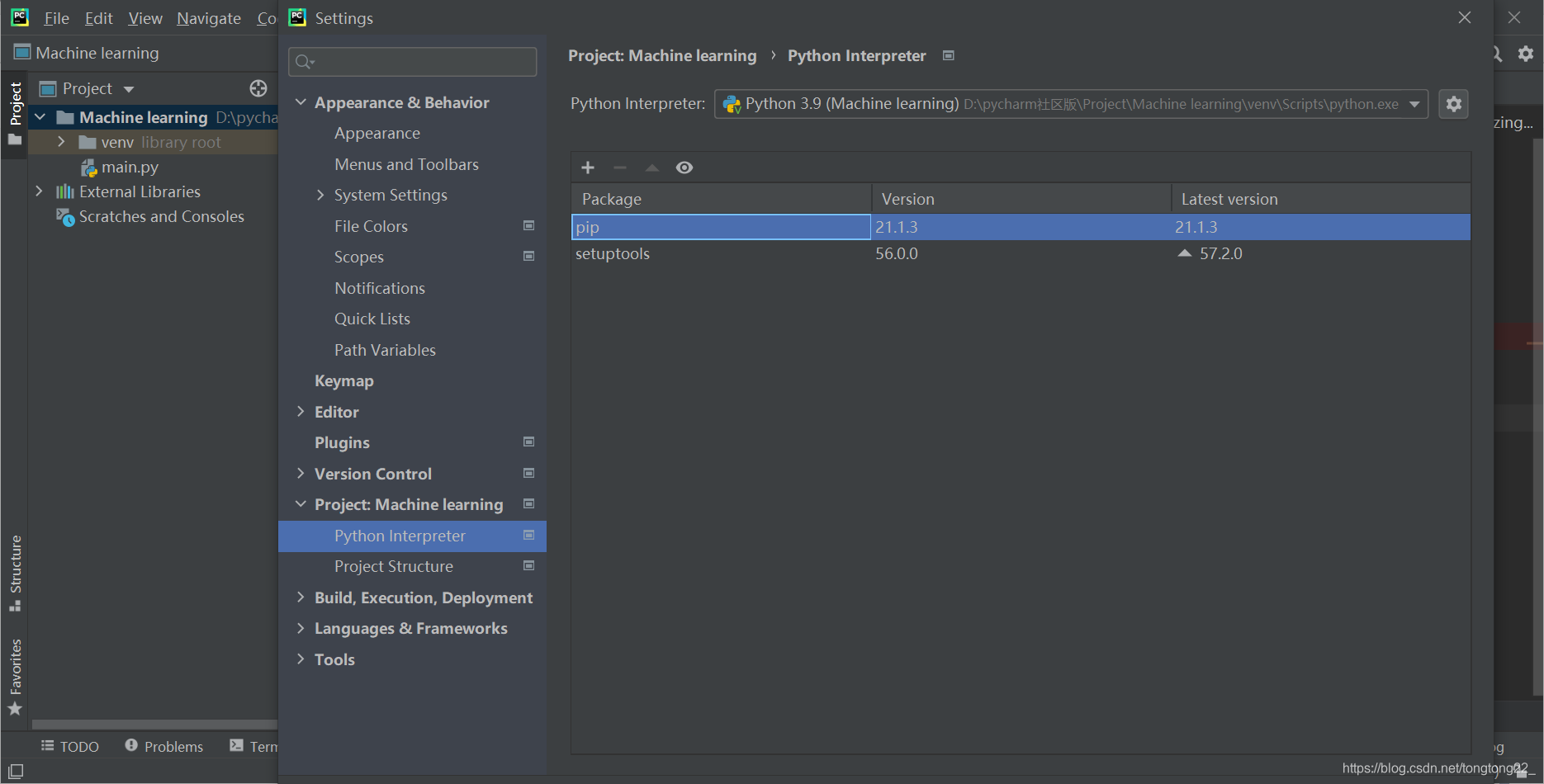Image resolution: width=1544 pixels, height=784 pixels.
Task: Open Plugins settings page
Action: [342, 443]
